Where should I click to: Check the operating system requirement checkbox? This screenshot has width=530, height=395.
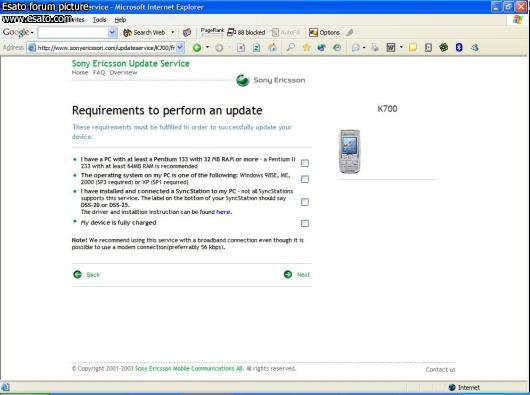pyautogui.click(x=305, y=179)
